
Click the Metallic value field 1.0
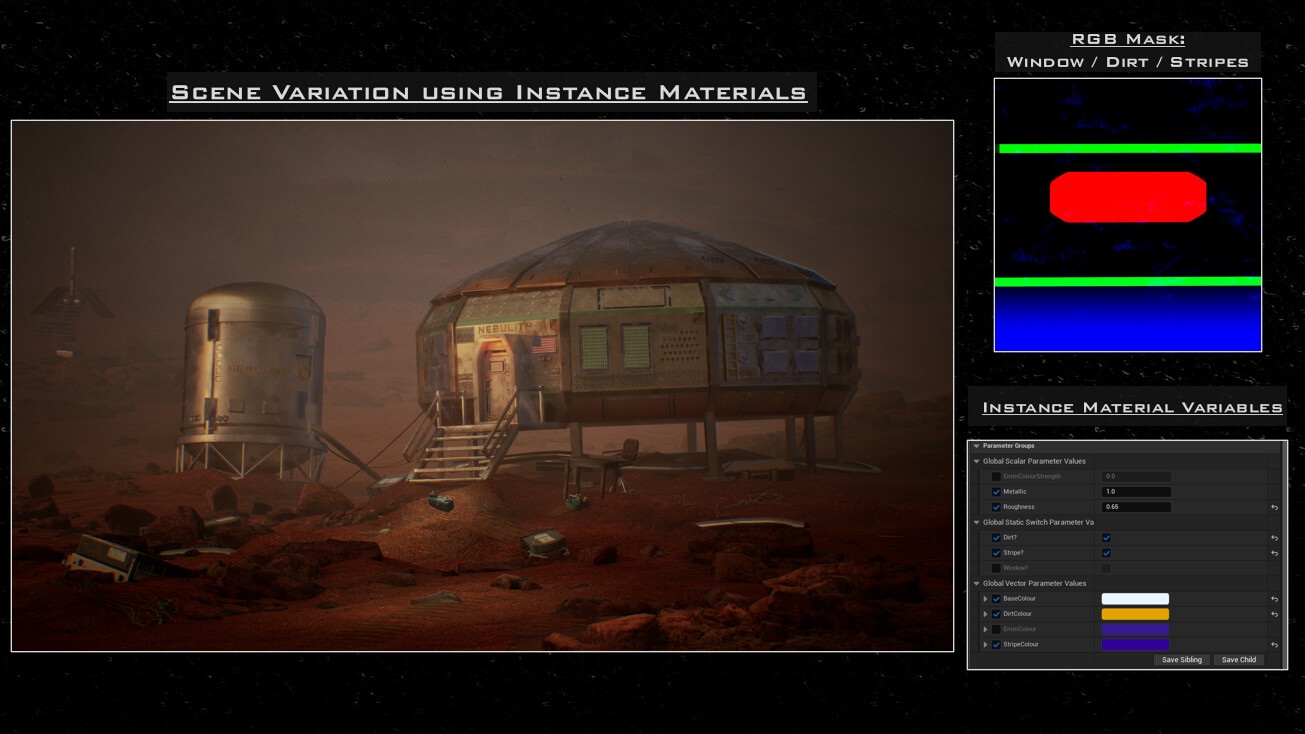pos(1136,492)
